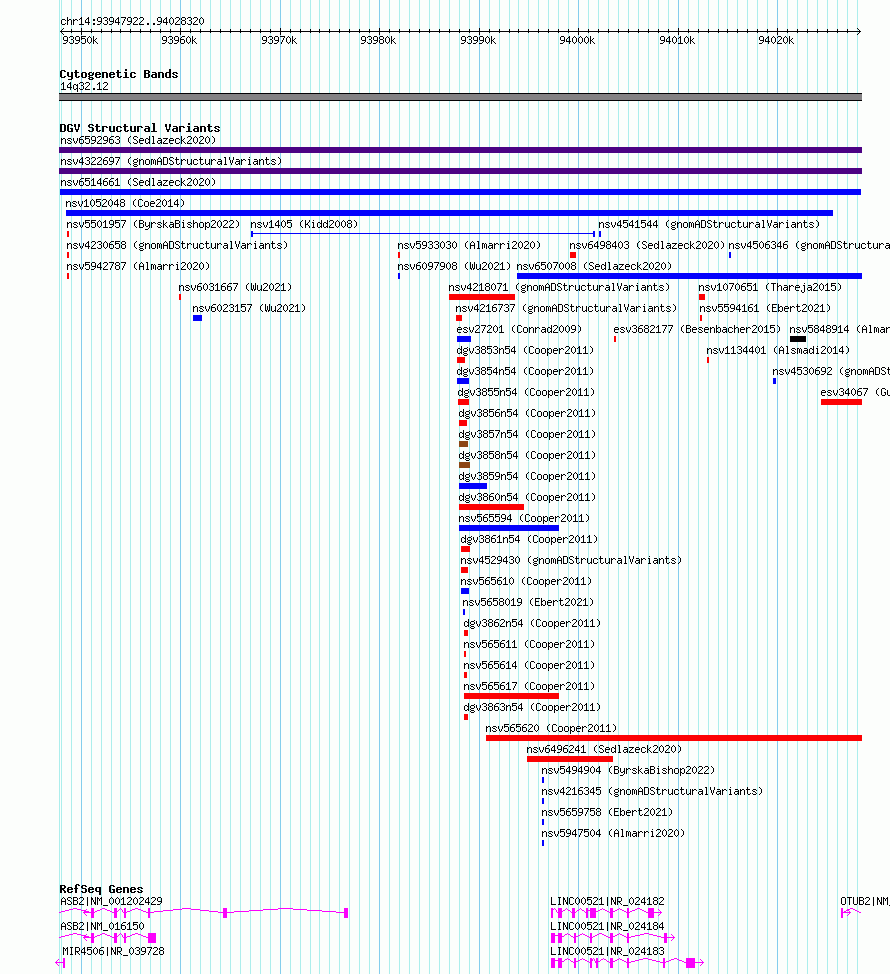Viewport: 890px width, 974px height.
Task: Click the red bar below nsv4218071
Action: click(x=482, y=297)
